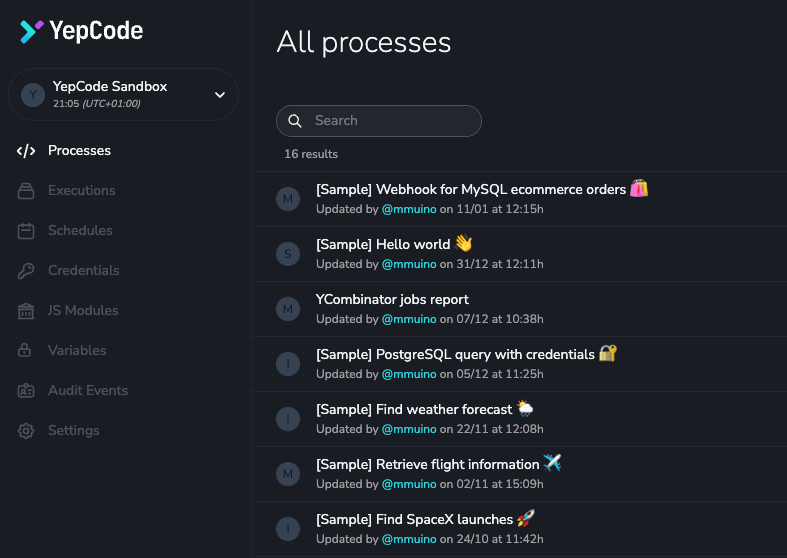The height and width of the screenshot is (558, 787).
Task: Open the Processes code icon
Action: (x=26, y=151)
